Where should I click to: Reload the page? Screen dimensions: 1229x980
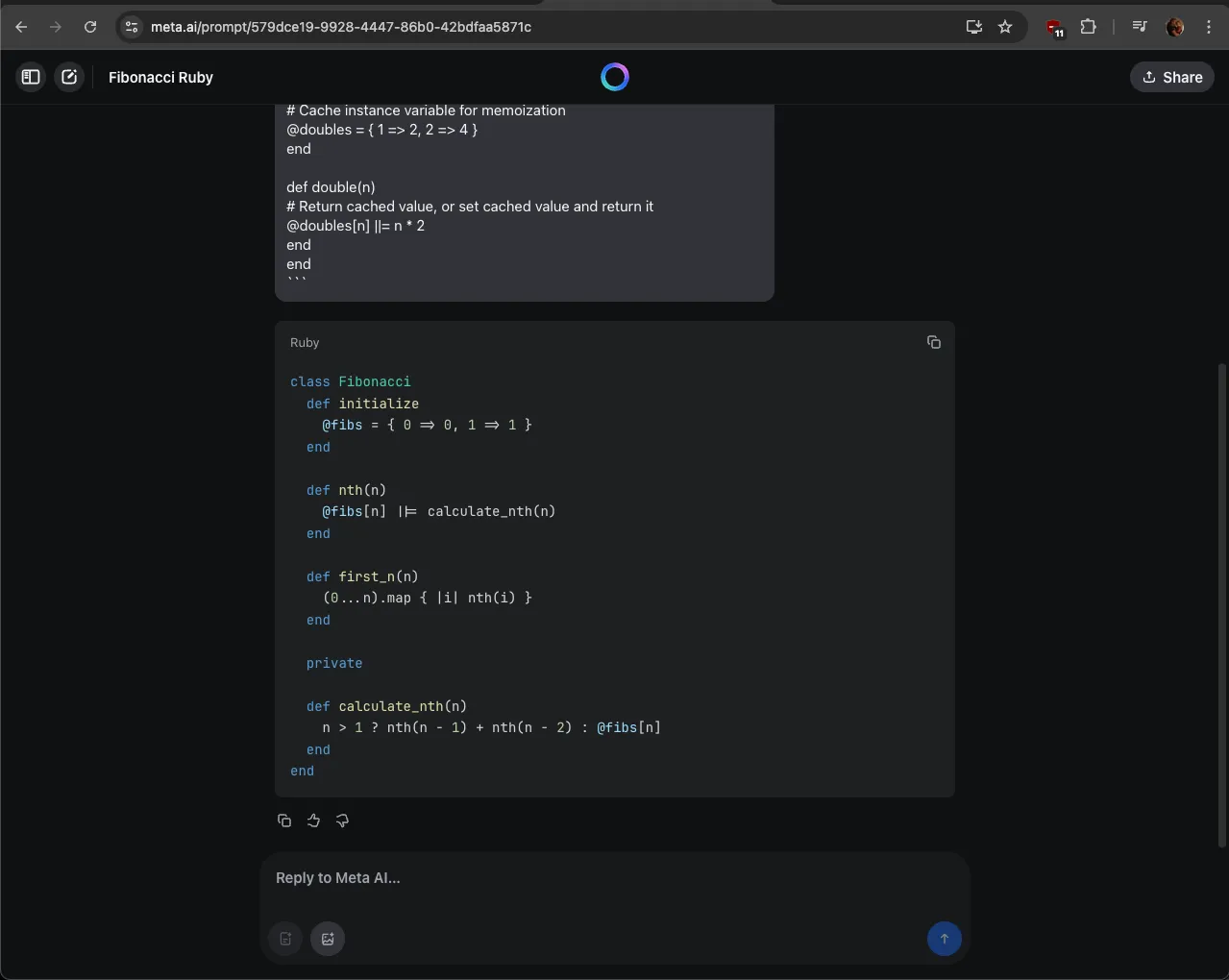90,27
